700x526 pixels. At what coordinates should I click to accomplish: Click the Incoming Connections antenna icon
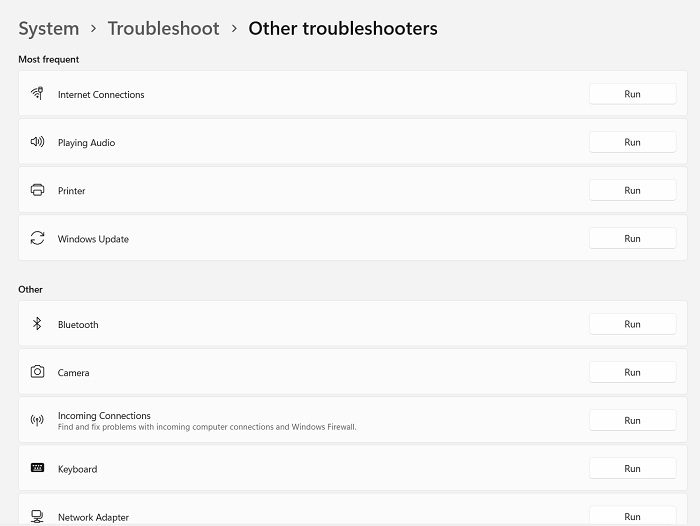coord(37,420)
